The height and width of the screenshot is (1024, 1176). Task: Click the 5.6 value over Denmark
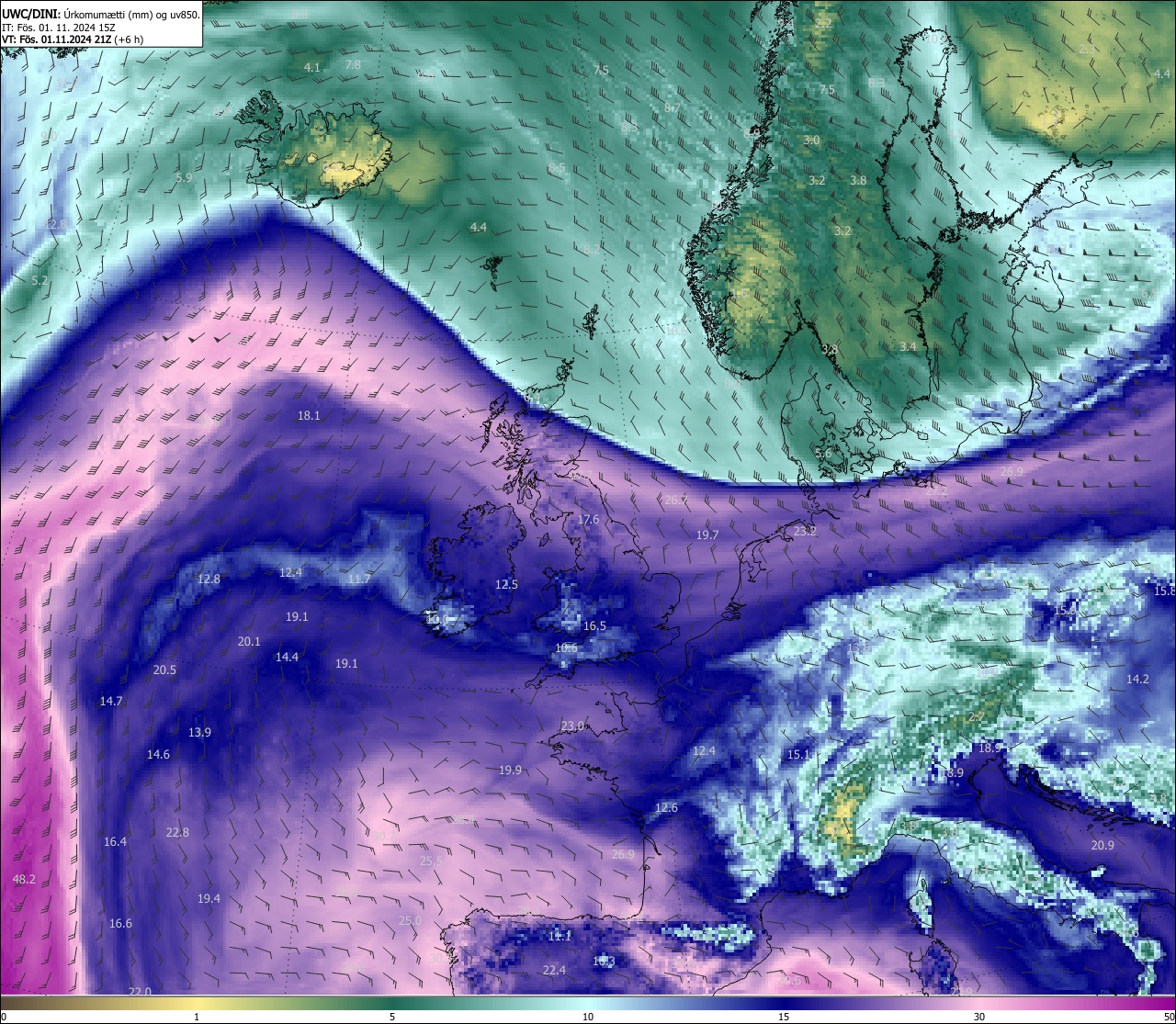[823, 454]
